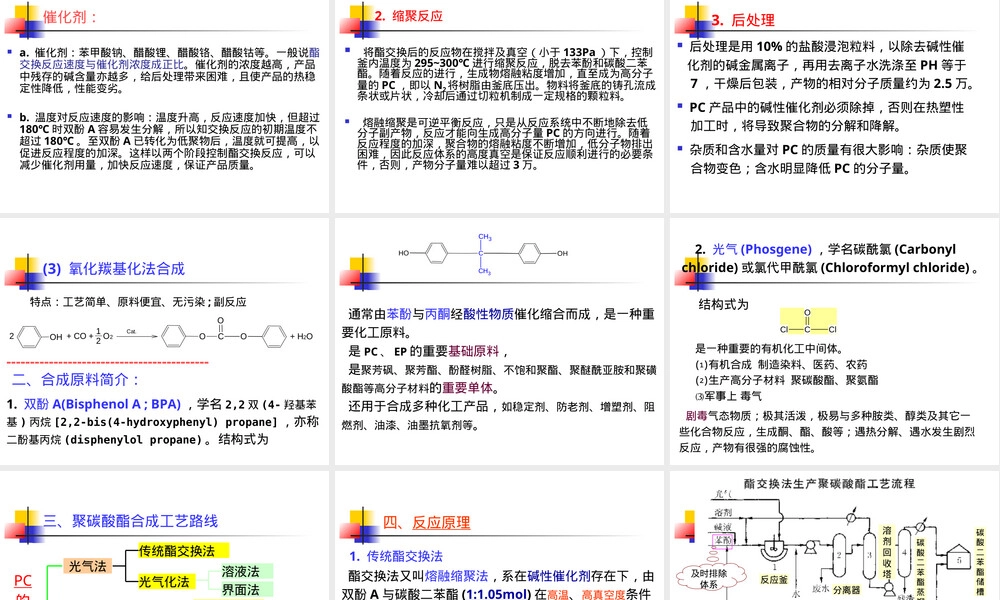Click the red word '剧毒'
Screen dimensions: 1000x600
696,416
